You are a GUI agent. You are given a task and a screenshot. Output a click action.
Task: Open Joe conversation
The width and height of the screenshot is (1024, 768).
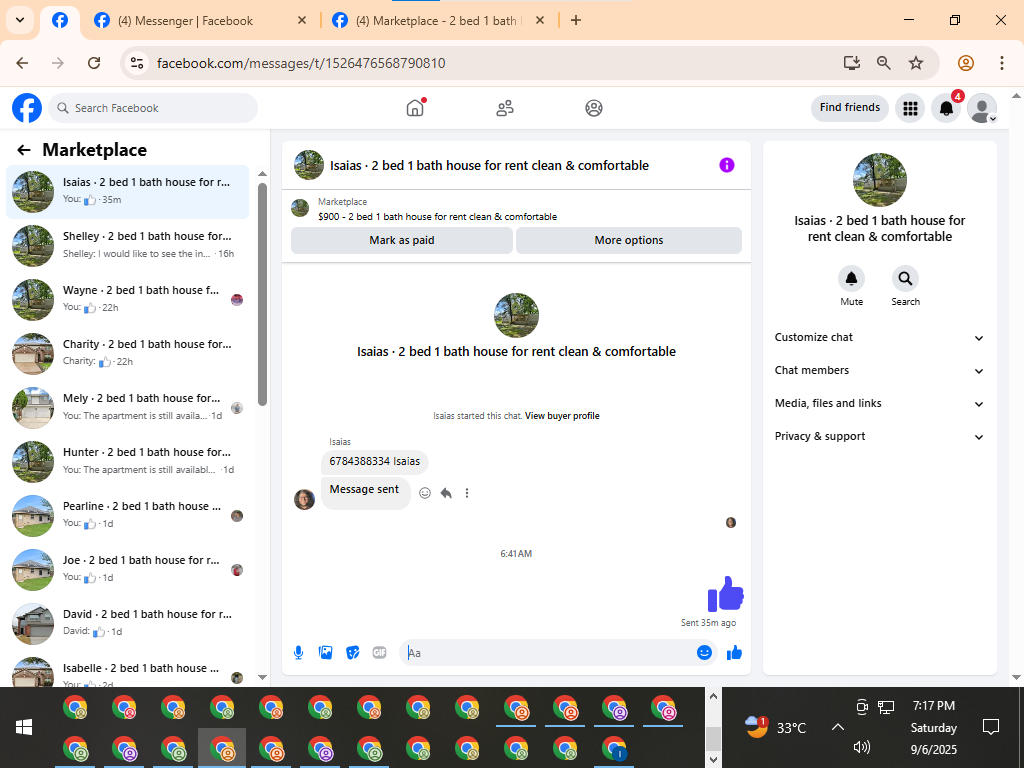128,569
